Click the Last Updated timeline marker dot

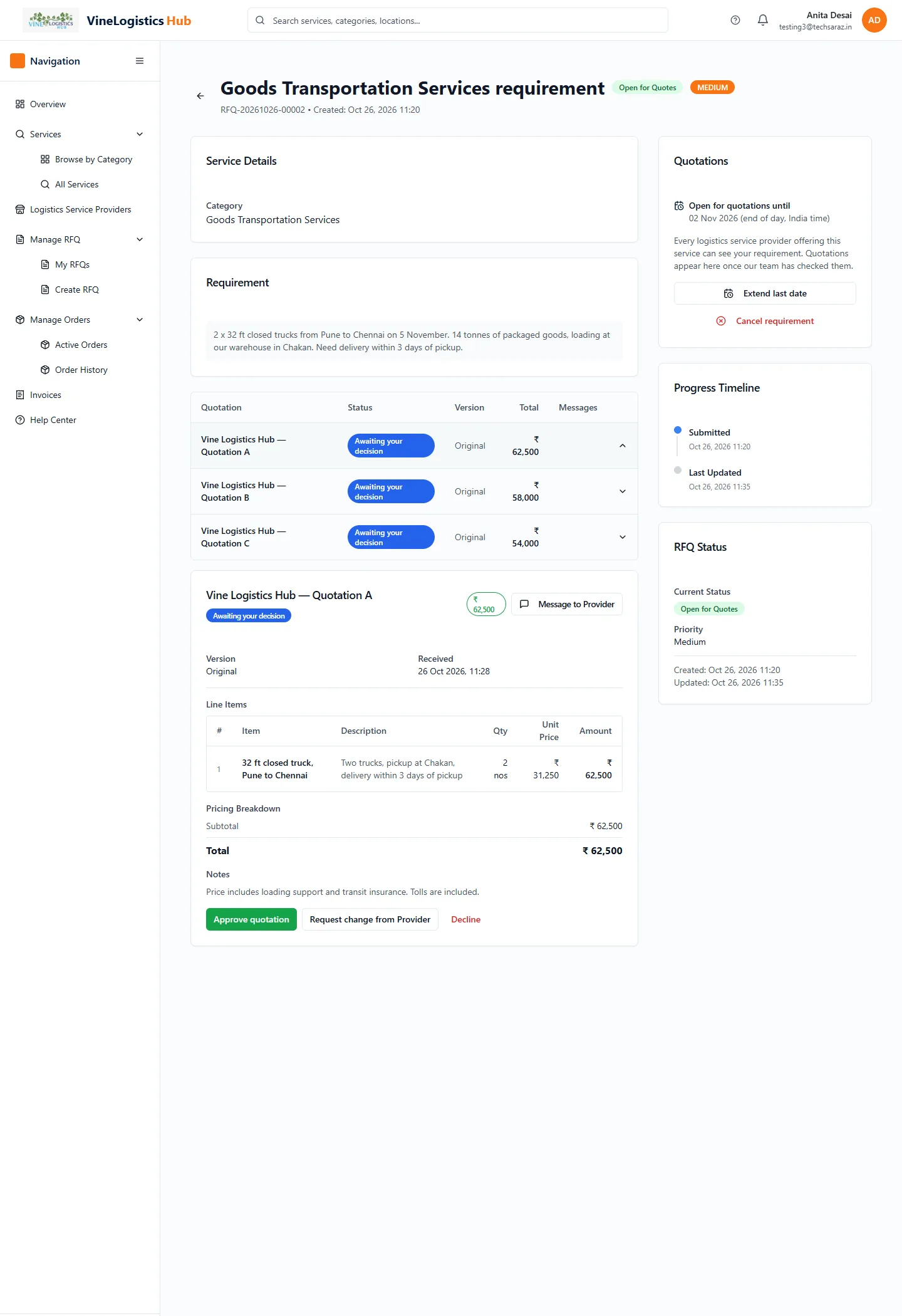tap(678, 470)
